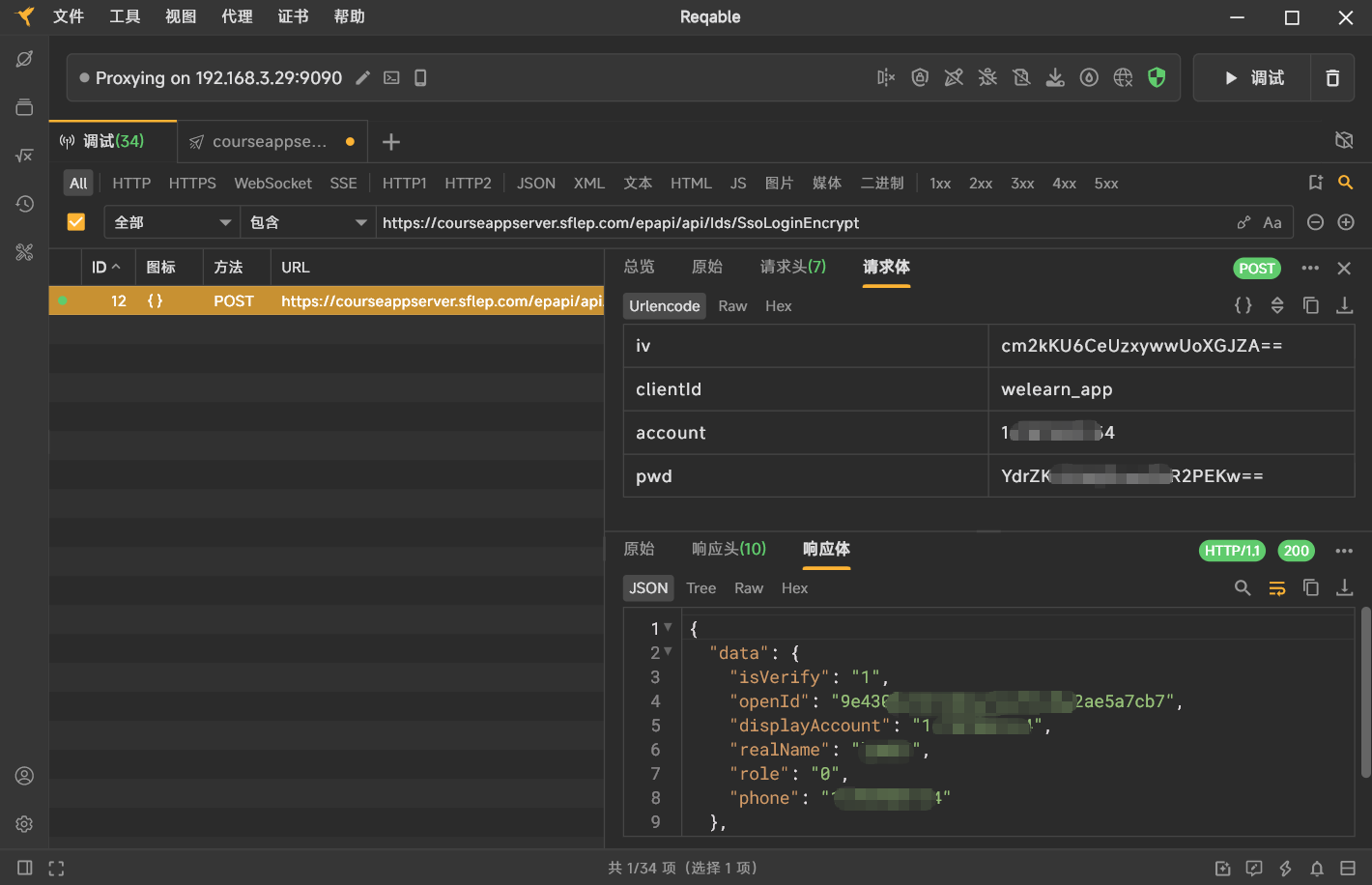Image resolution: width=1372 pixels, height=885 pixels.
Task: Click the 调试 start button
Action: click(x=1253, y=78)
